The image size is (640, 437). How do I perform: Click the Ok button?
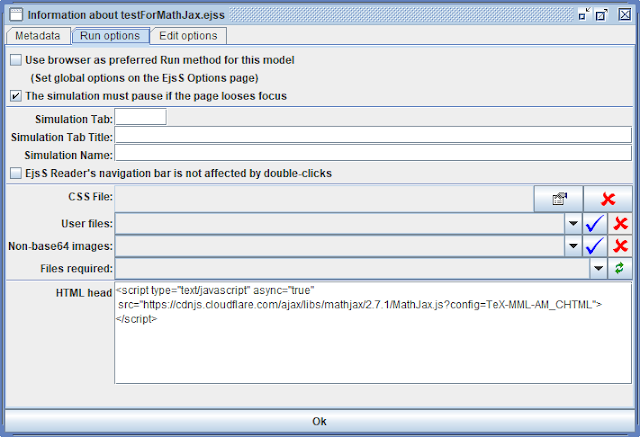[319, 421]
